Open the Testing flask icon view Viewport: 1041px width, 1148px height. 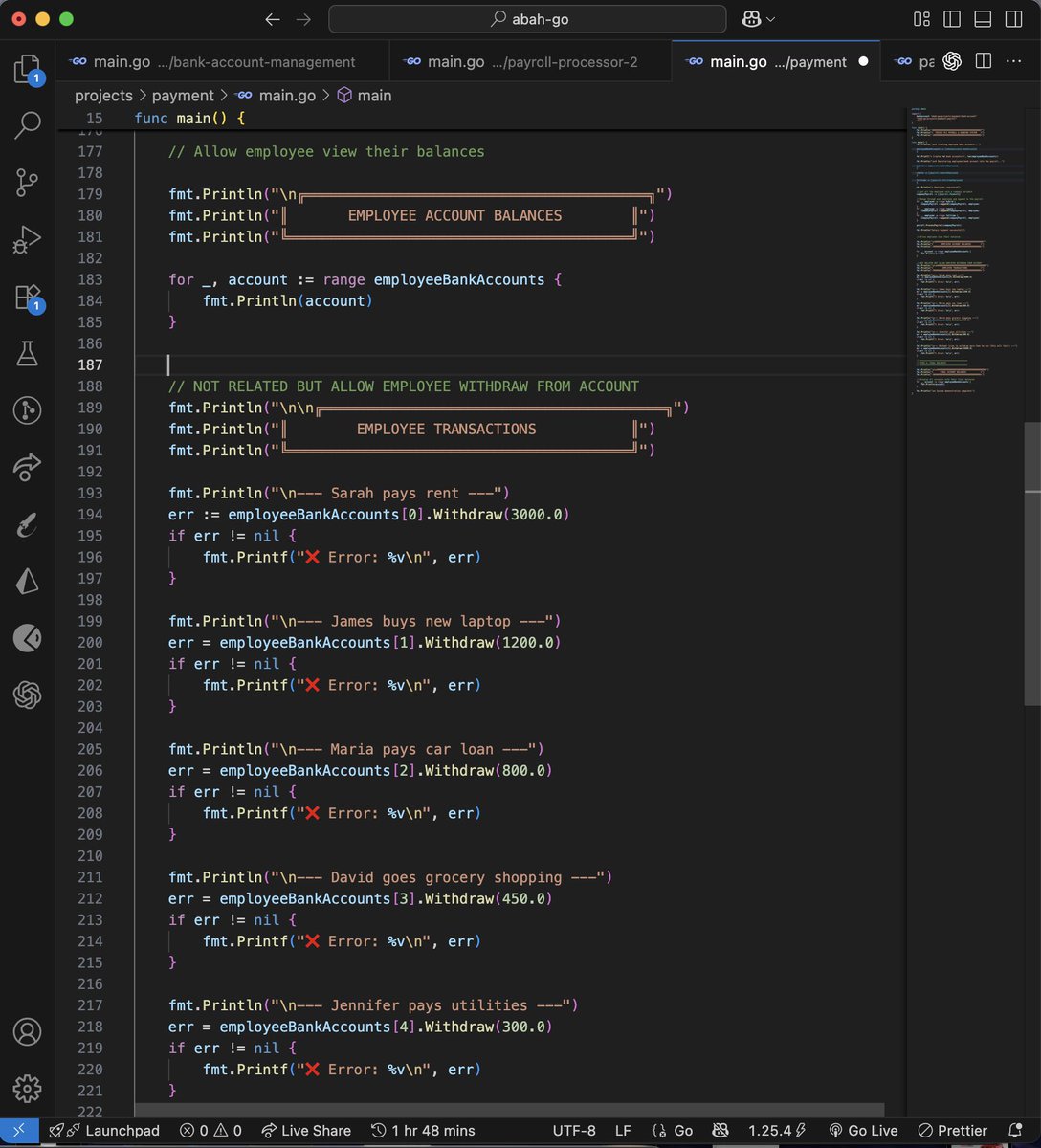[27, 353]
